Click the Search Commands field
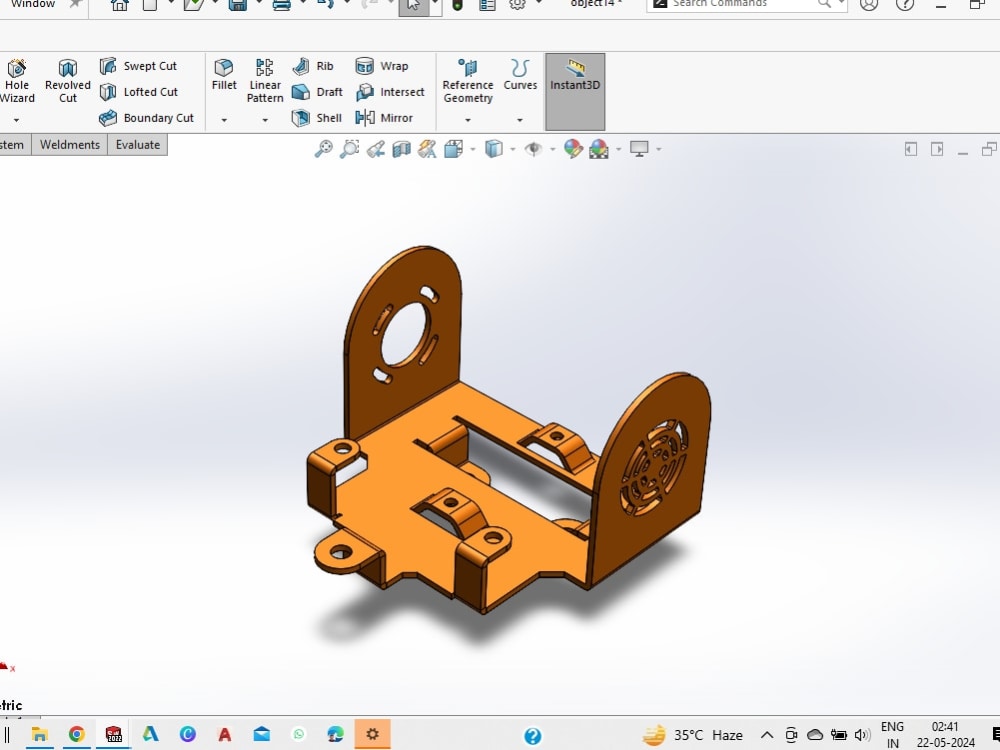The image size is (1000, 750). pyautogui.click(x=740, y=4)
